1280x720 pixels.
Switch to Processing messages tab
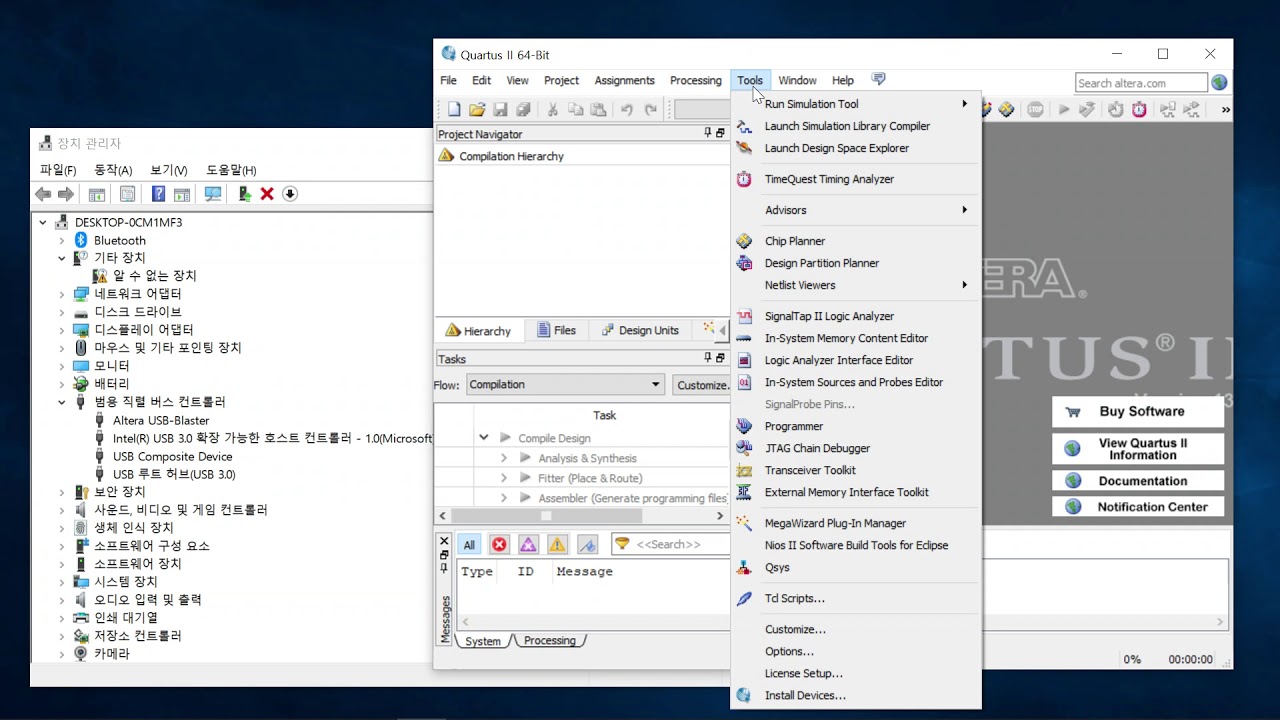(x=550, y=641)
